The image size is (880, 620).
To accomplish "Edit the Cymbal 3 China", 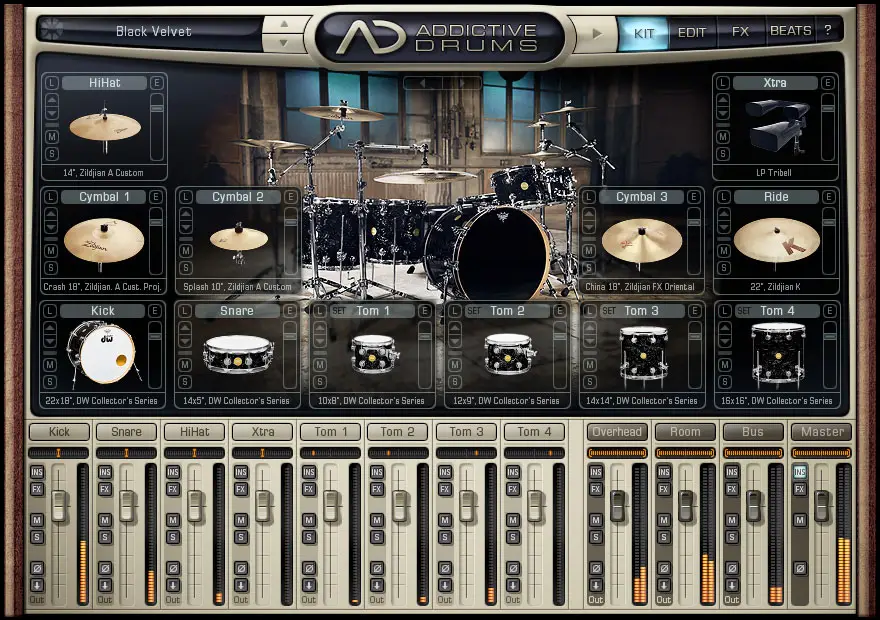I will click(694, 197).
